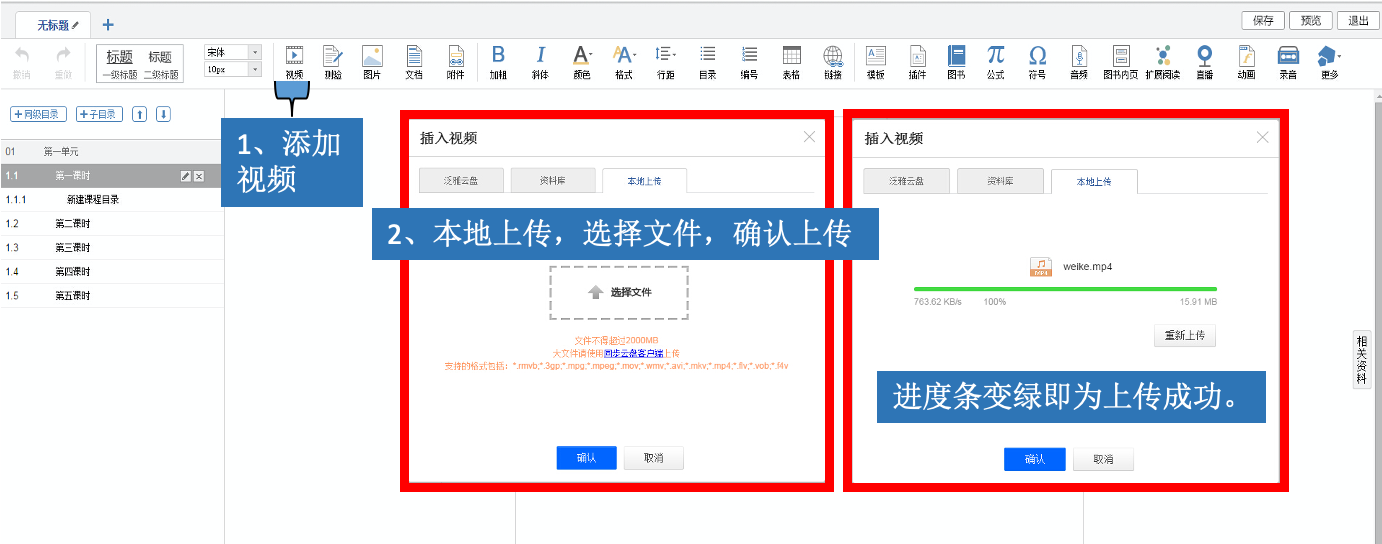Click the 图书内页 book page icon
Screen dimensions: 1382x544
1121,56
